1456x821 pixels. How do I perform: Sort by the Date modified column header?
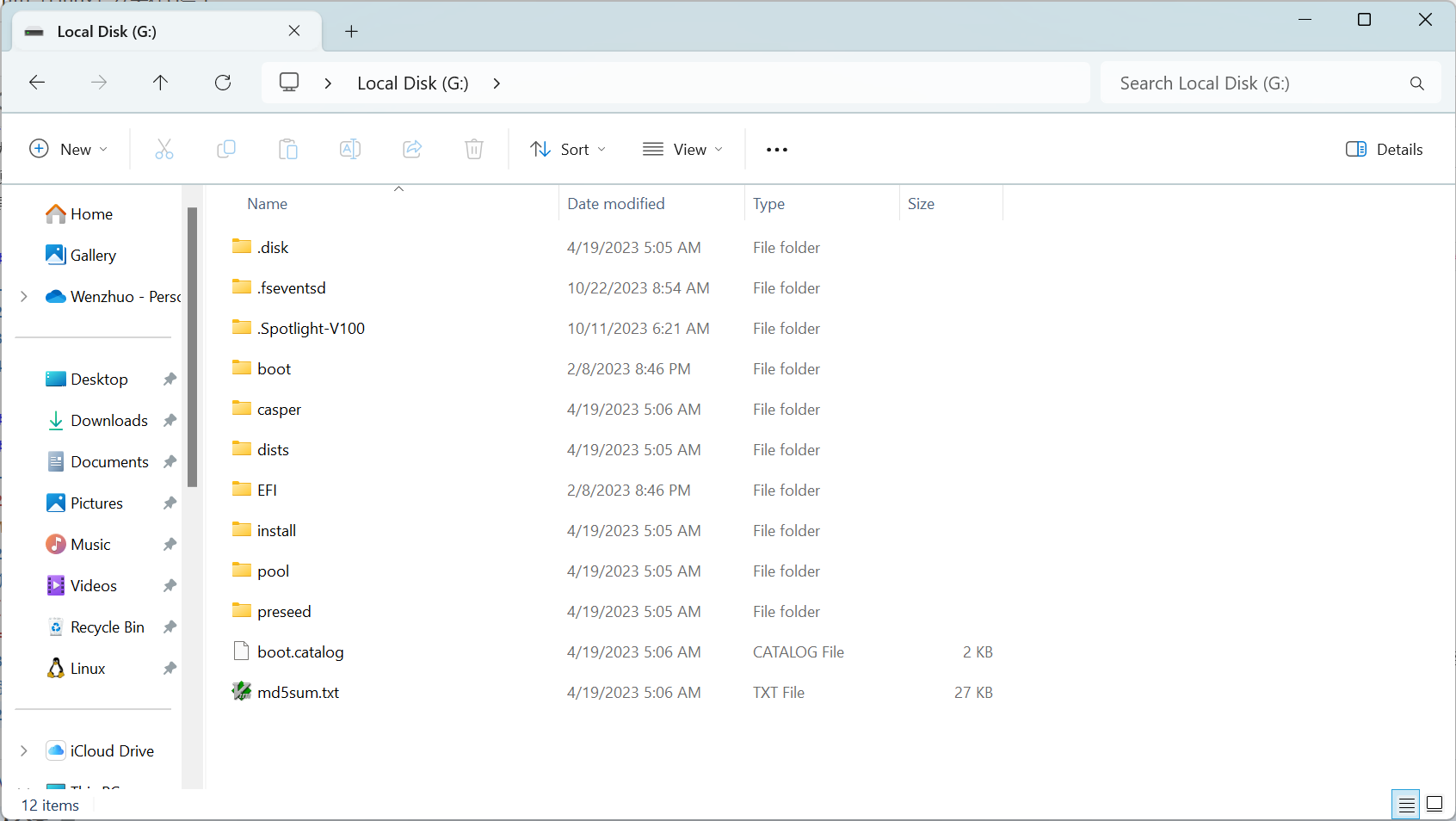click(x=616, y=204)
